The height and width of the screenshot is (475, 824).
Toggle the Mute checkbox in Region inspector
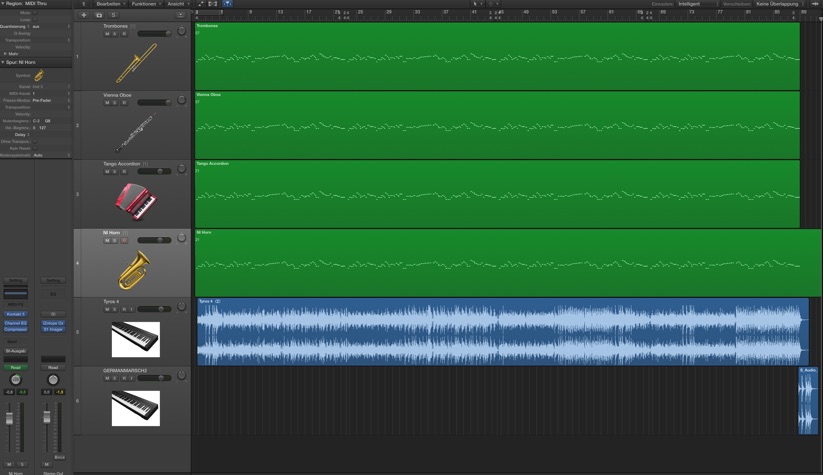click(x=35, y=13)
